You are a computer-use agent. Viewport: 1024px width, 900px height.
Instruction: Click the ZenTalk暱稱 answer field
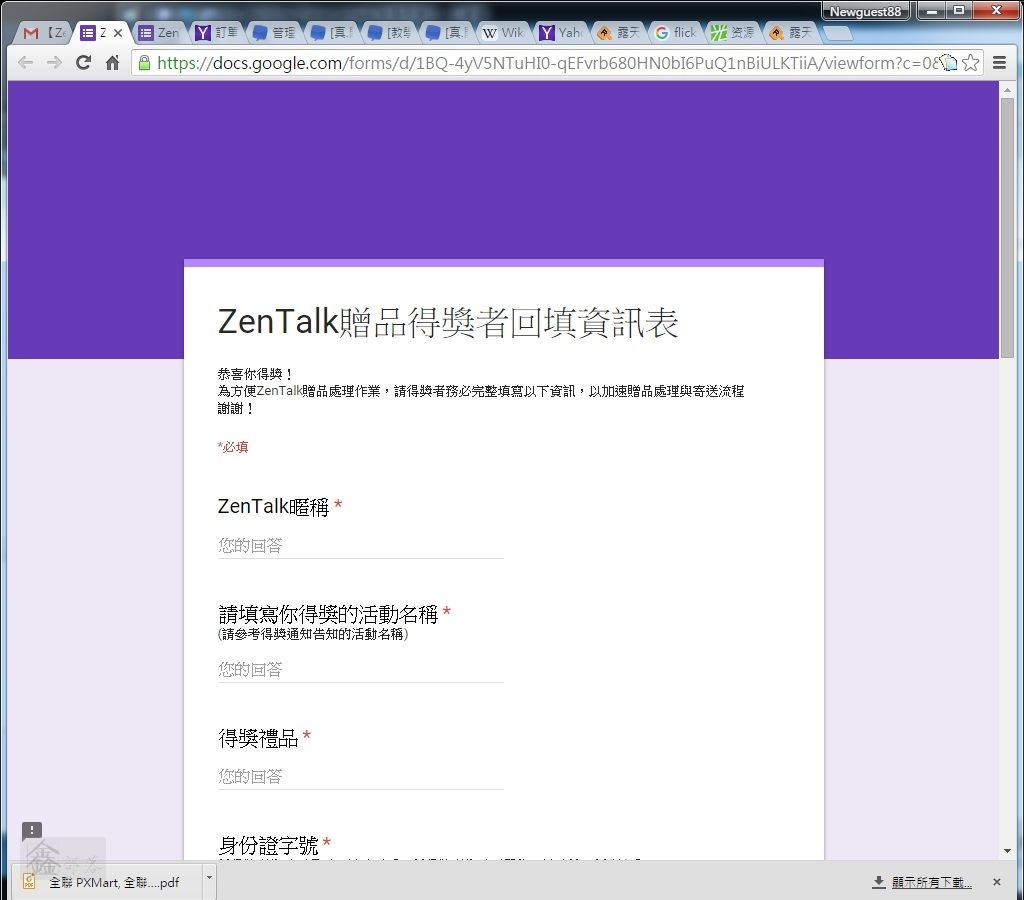click(x=360, y=545)
